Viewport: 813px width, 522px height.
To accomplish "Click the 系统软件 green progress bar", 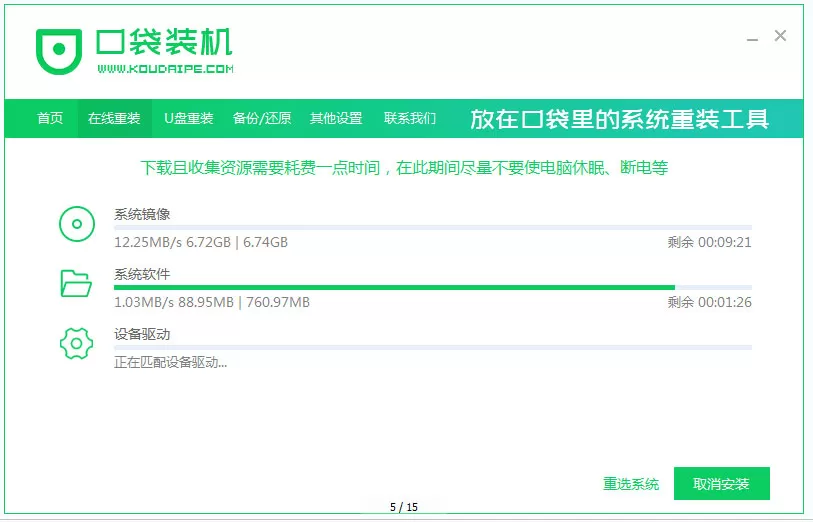I will tap(433, 287).
